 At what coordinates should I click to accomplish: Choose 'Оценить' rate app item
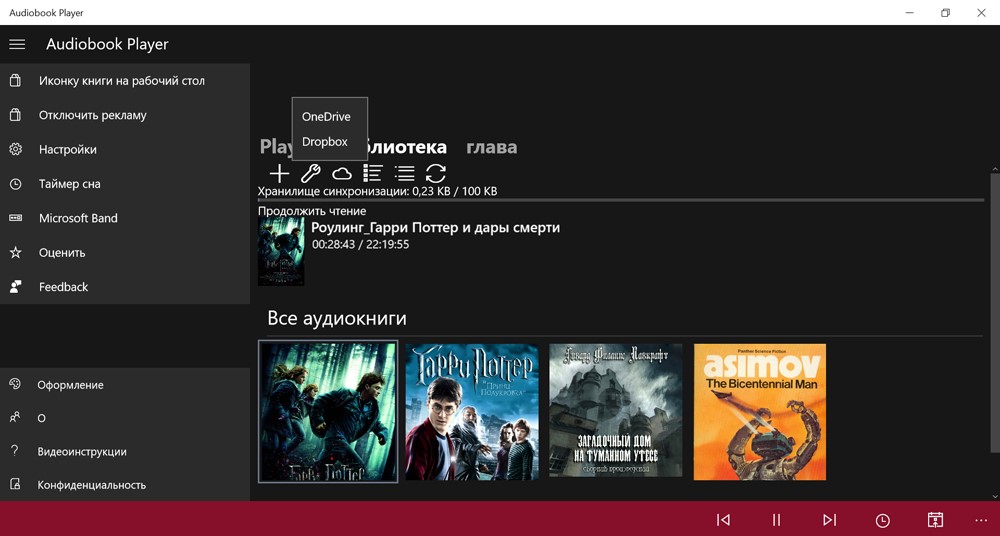coord(125,253)
